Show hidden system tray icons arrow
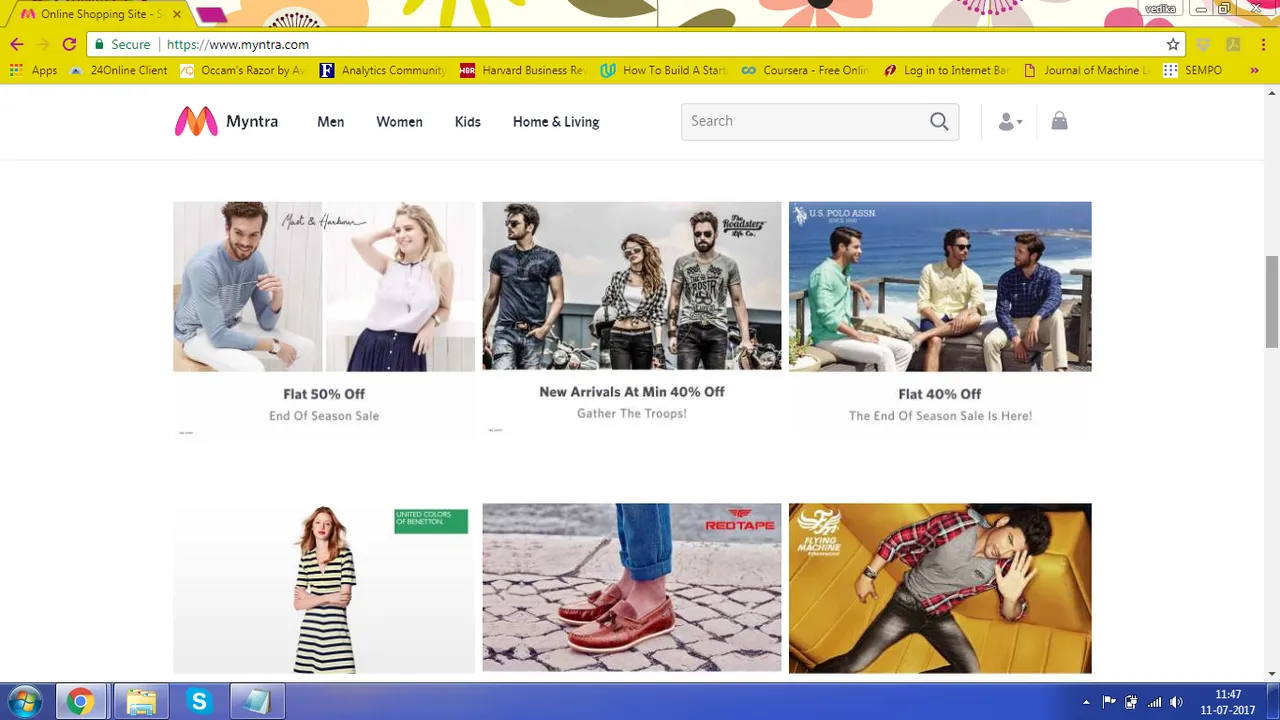Viewport: 1280px width, 720px height. click(x=1087, y=702)
